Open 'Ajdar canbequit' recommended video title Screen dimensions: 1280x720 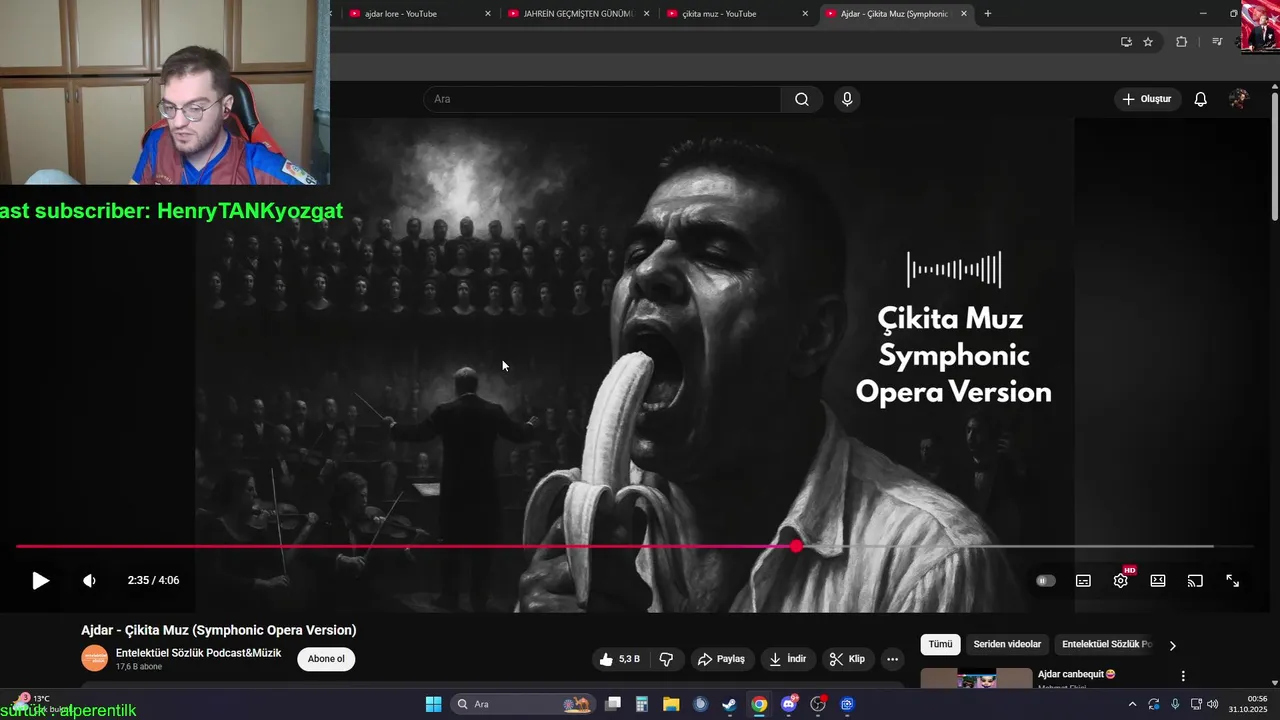click(x=1077, y=674)
